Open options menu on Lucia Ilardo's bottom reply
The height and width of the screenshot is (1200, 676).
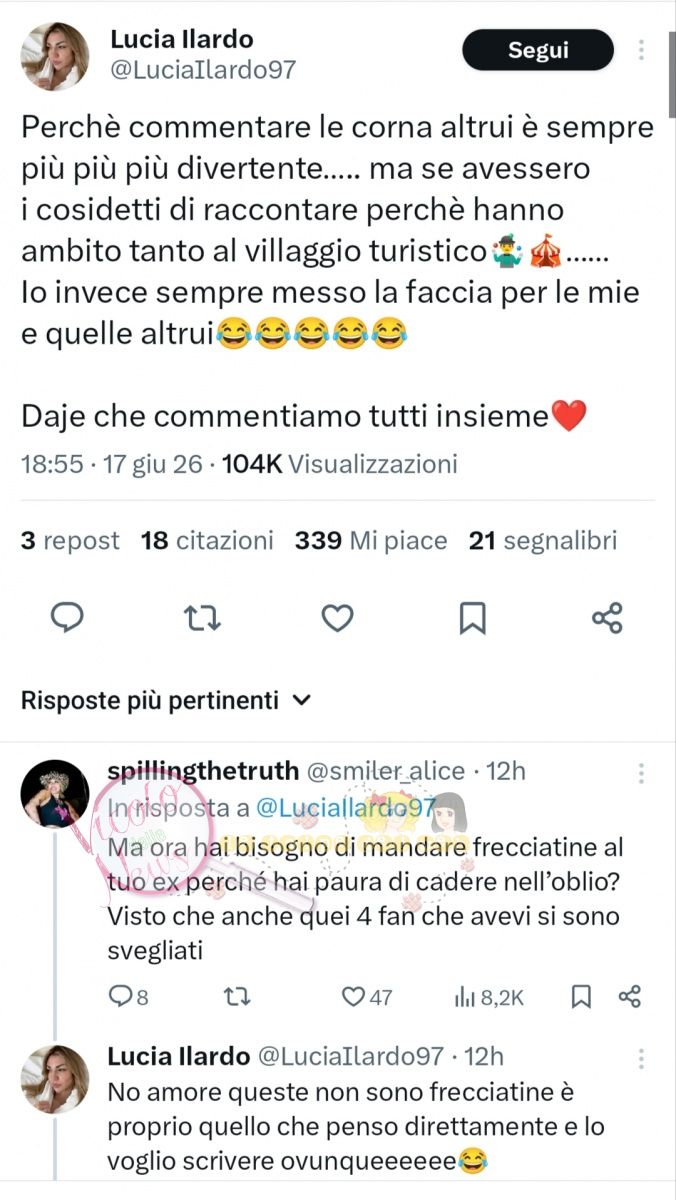coord(641,1058)
